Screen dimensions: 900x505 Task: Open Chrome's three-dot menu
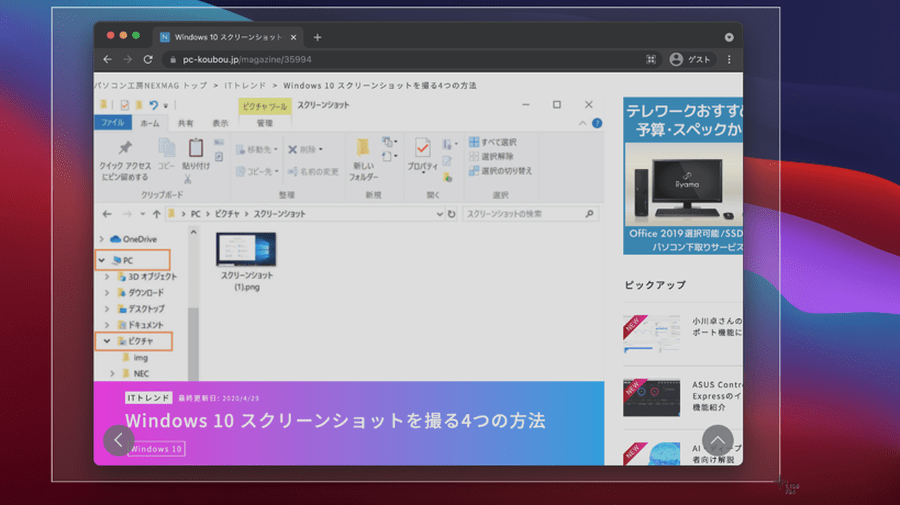[x=729, y=59]
